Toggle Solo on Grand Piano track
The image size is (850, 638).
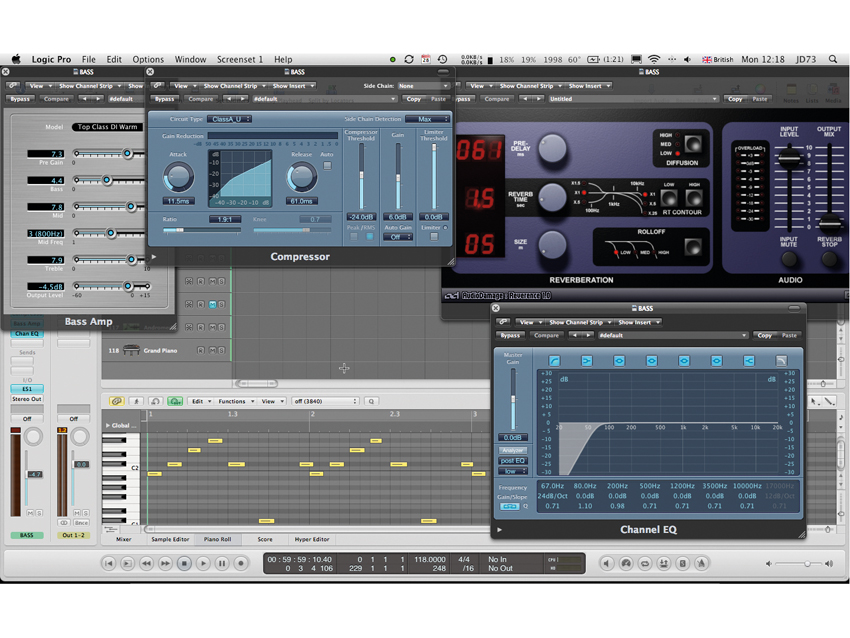tap(221, 350)
